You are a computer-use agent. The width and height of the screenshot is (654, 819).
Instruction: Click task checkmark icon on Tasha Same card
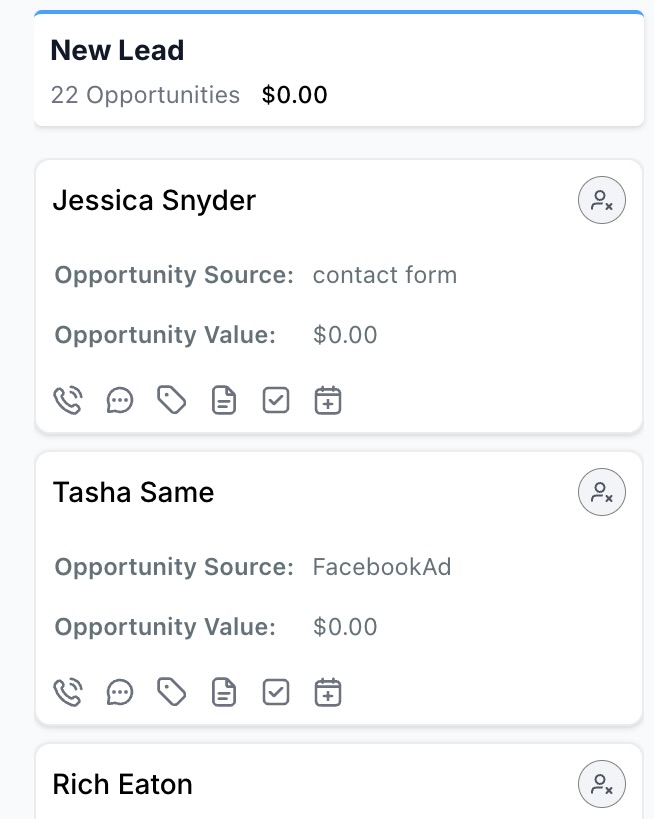(276, 691)
